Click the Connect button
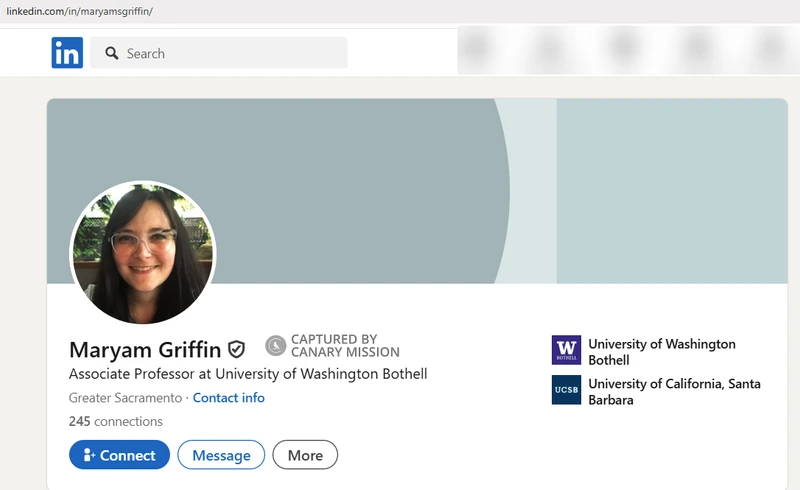The width and height of the screenshot is (800, 490). click(x=119, y=455)
